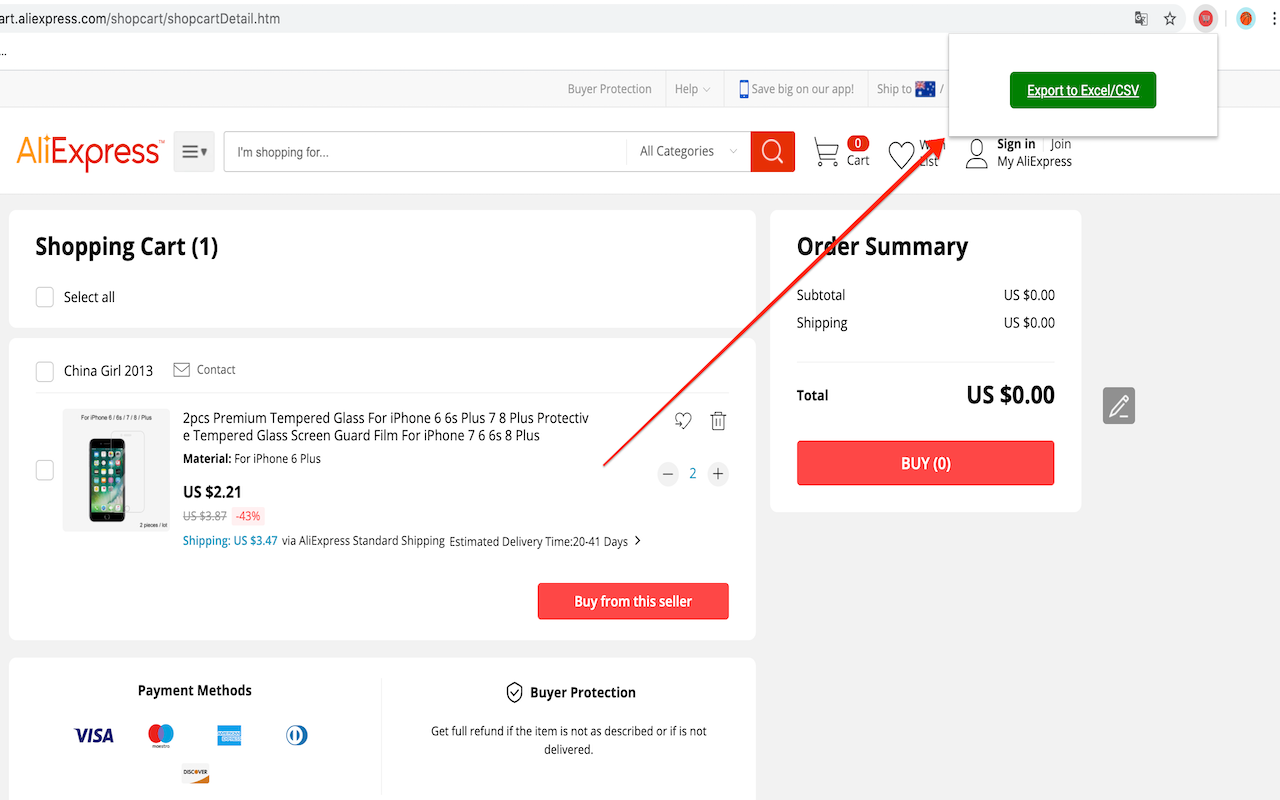Open Buyer Protection header link

pos(610,89)
